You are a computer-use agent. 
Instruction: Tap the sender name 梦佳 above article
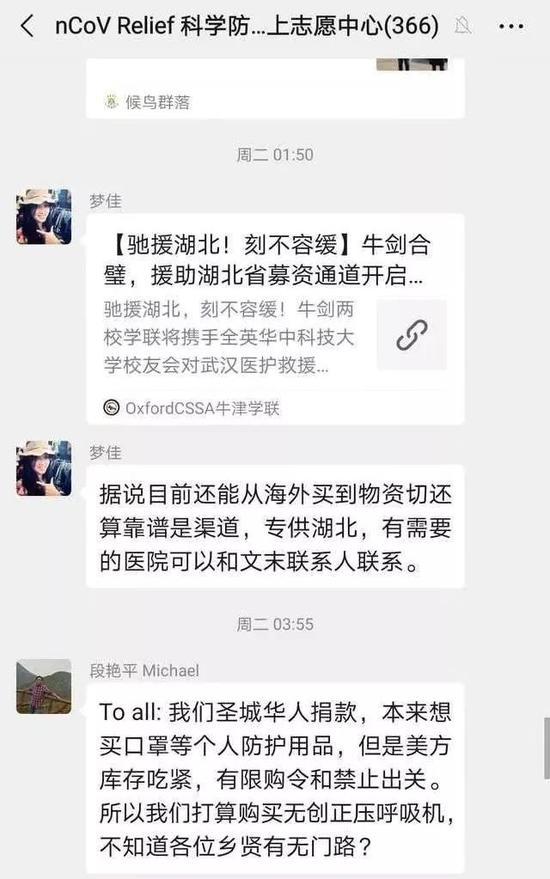click(x=105, y=201)
